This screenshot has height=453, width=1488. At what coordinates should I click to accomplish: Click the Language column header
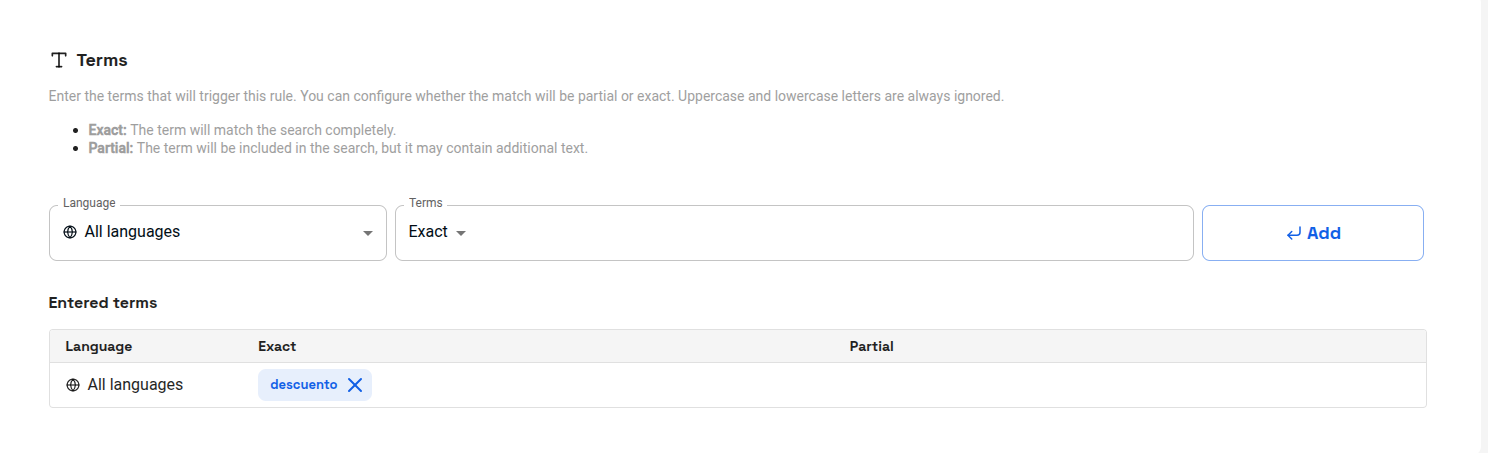99,346
